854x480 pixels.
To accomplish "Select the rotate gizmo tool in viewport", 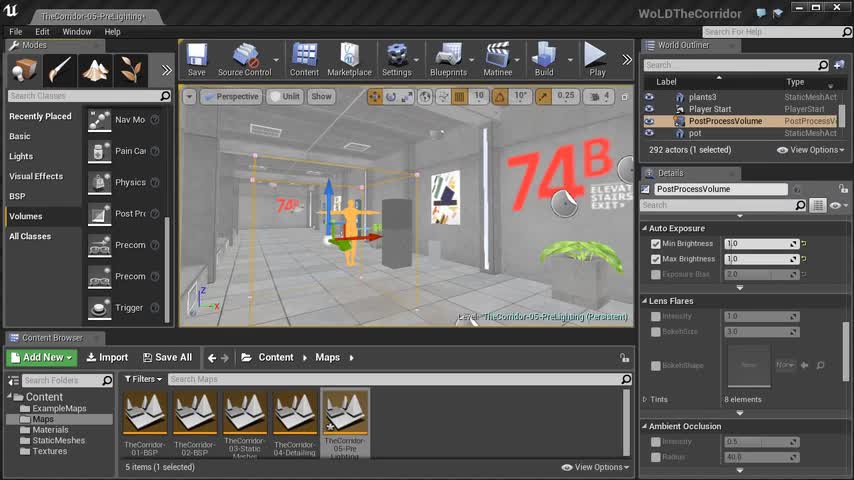I will (x=391, y=97).
